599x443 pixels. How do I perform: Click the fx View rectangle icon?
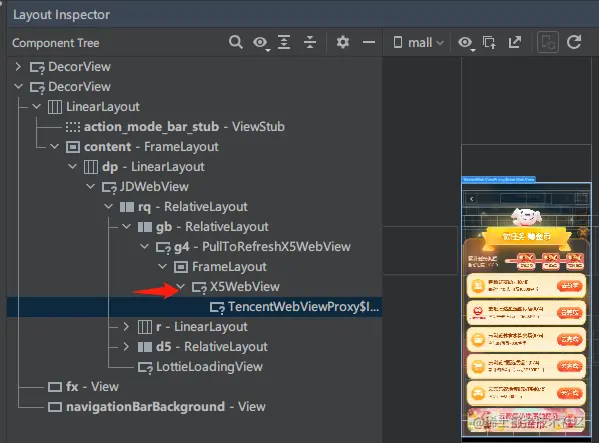55,387
